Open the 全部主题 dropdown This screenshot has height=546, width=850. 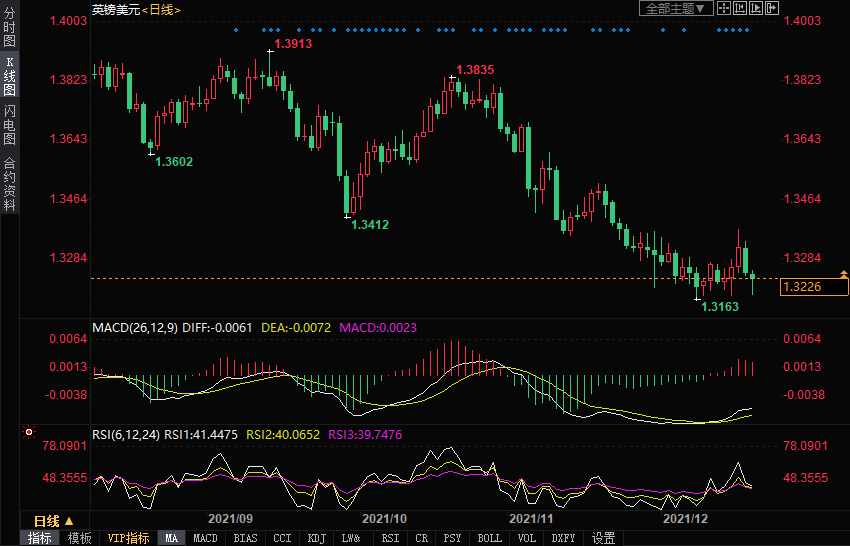click(676, 8)
